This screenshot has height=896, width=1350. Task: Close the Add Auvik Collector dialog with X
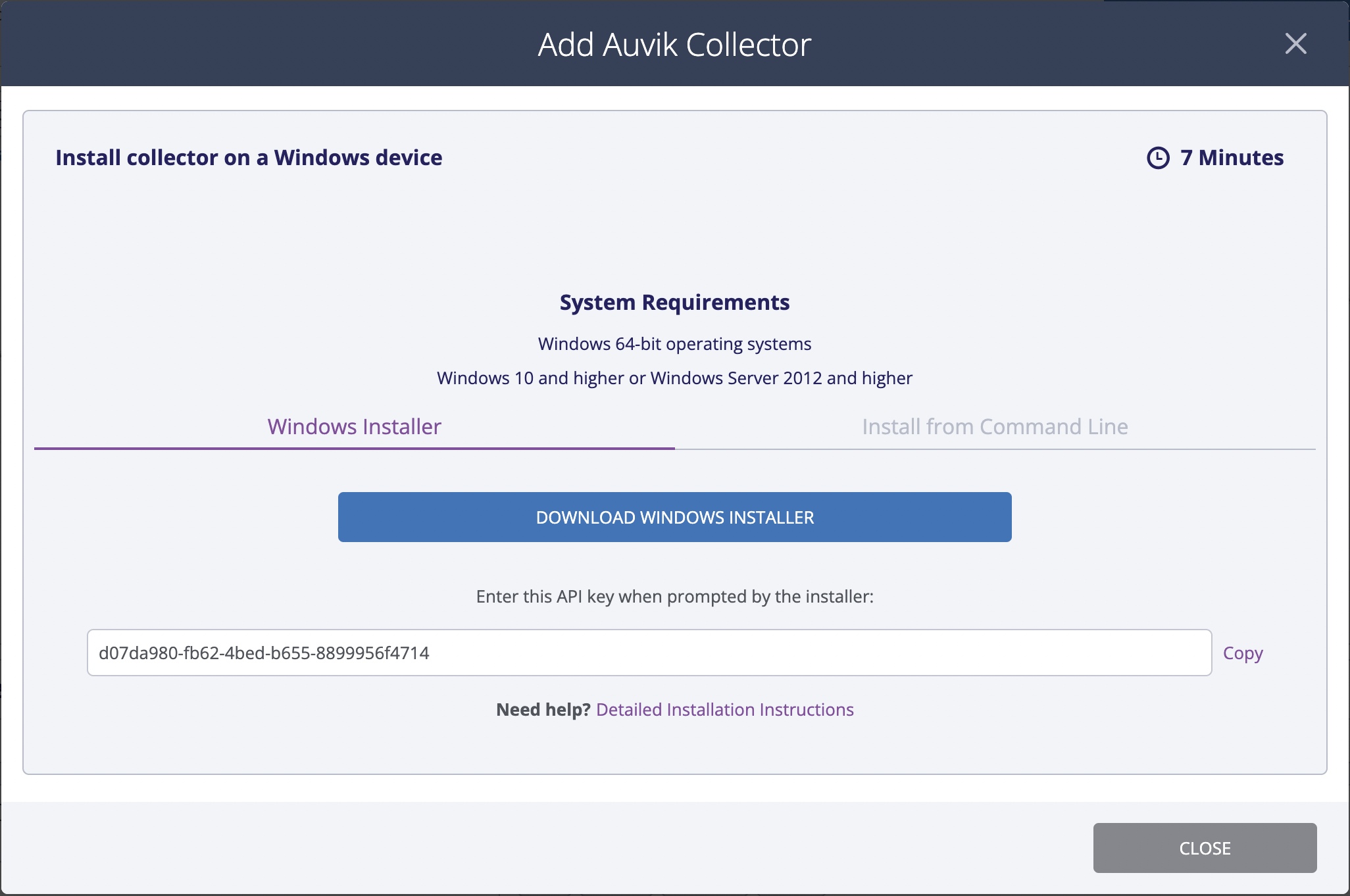coord(1295,44)
